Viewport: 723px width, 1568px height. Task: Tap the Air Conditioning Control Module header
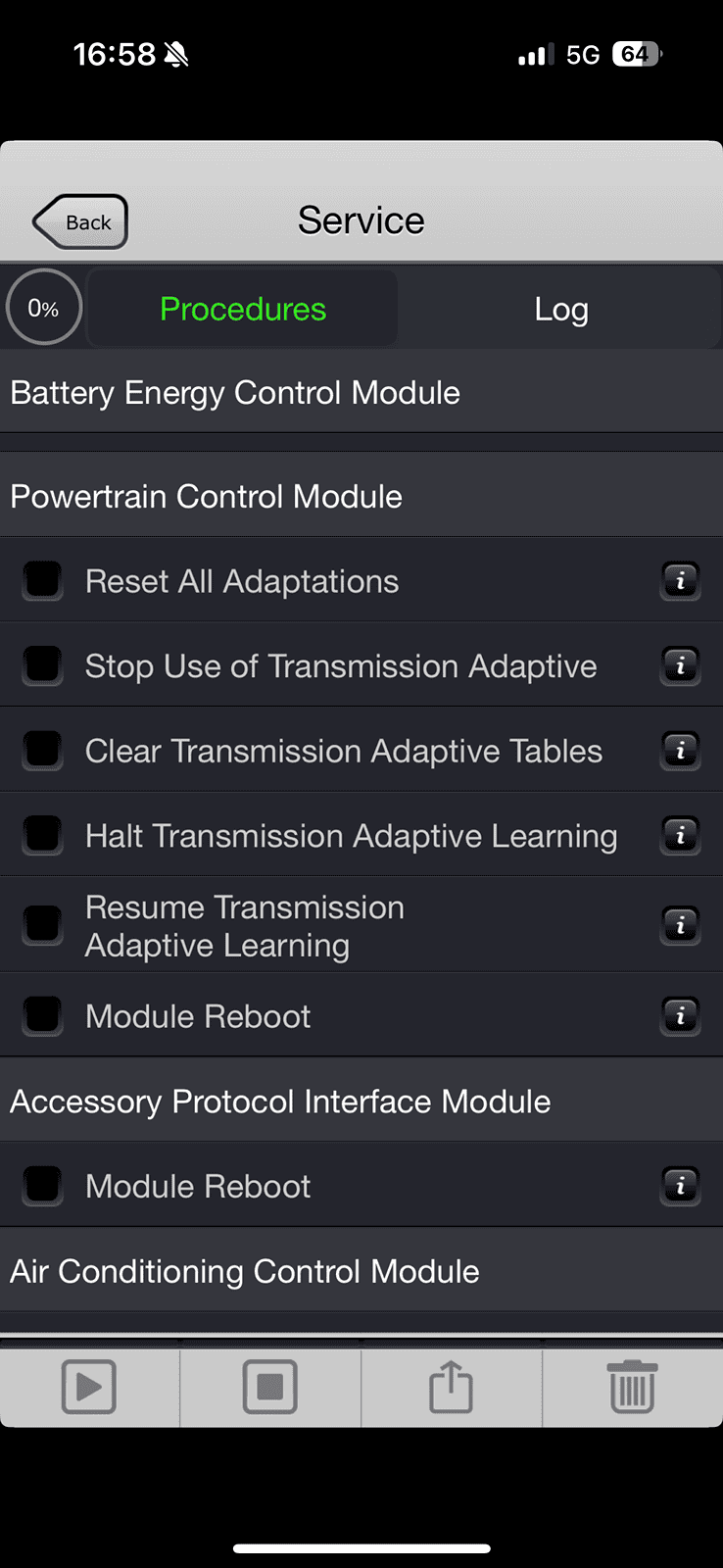tap(244, 1271)
